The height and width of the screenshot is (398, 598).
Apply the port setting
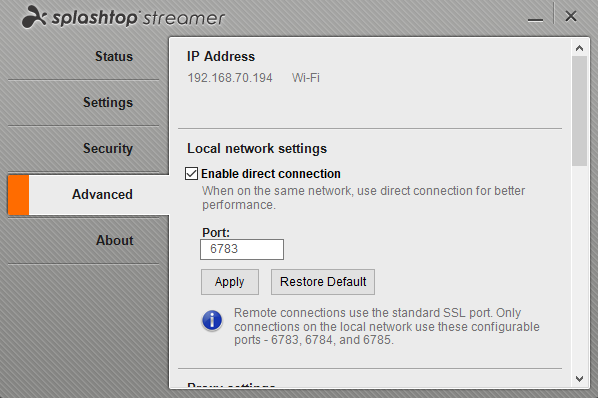(230, 282)
